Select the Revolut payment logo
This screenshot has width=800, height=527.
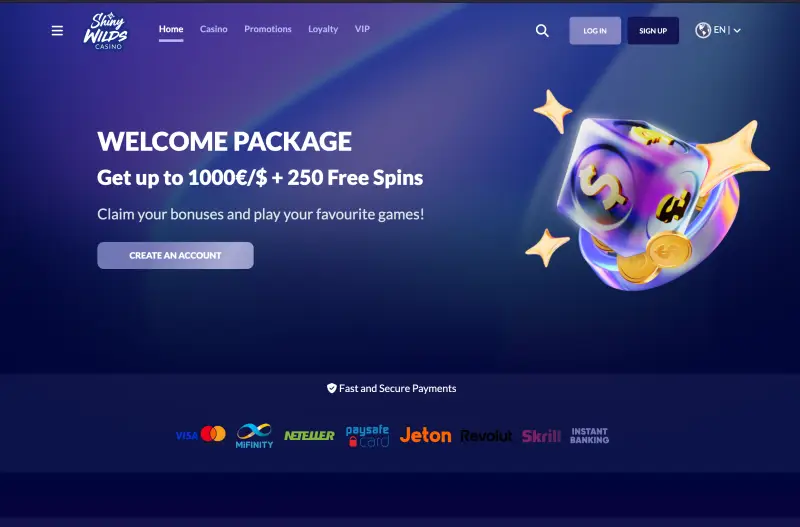[x=486, y=436]
